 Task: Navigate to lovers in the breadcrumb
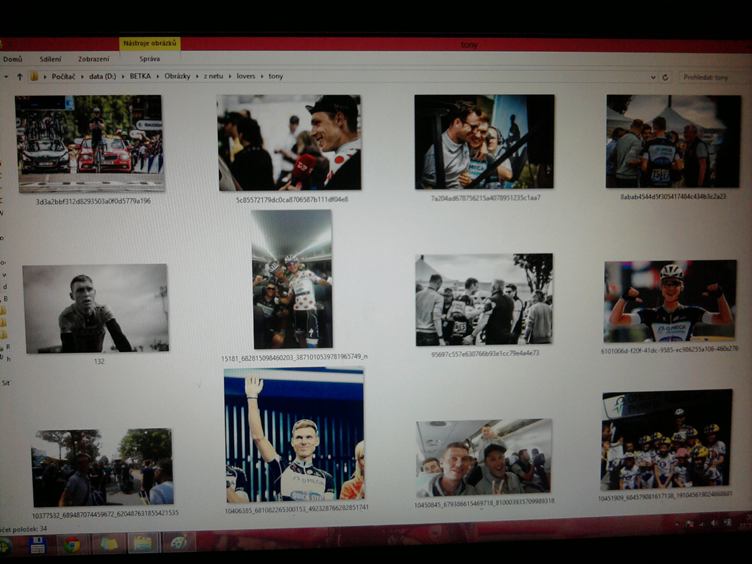(246, 76)
